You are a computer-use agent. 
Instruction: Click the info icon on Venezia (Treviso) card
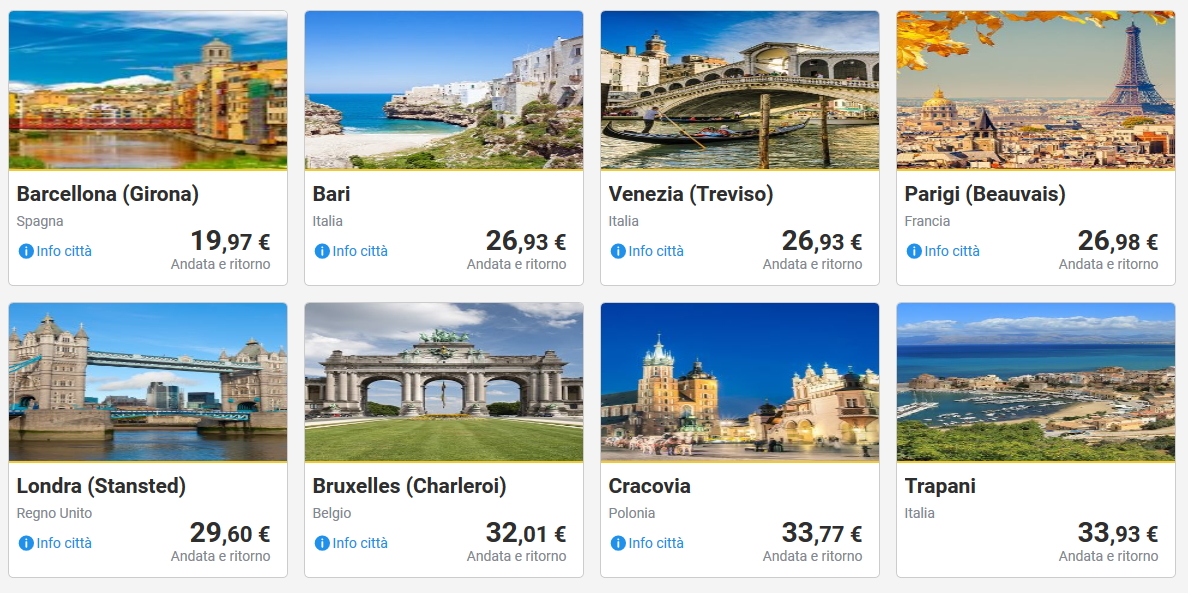[x=618, y=251]
